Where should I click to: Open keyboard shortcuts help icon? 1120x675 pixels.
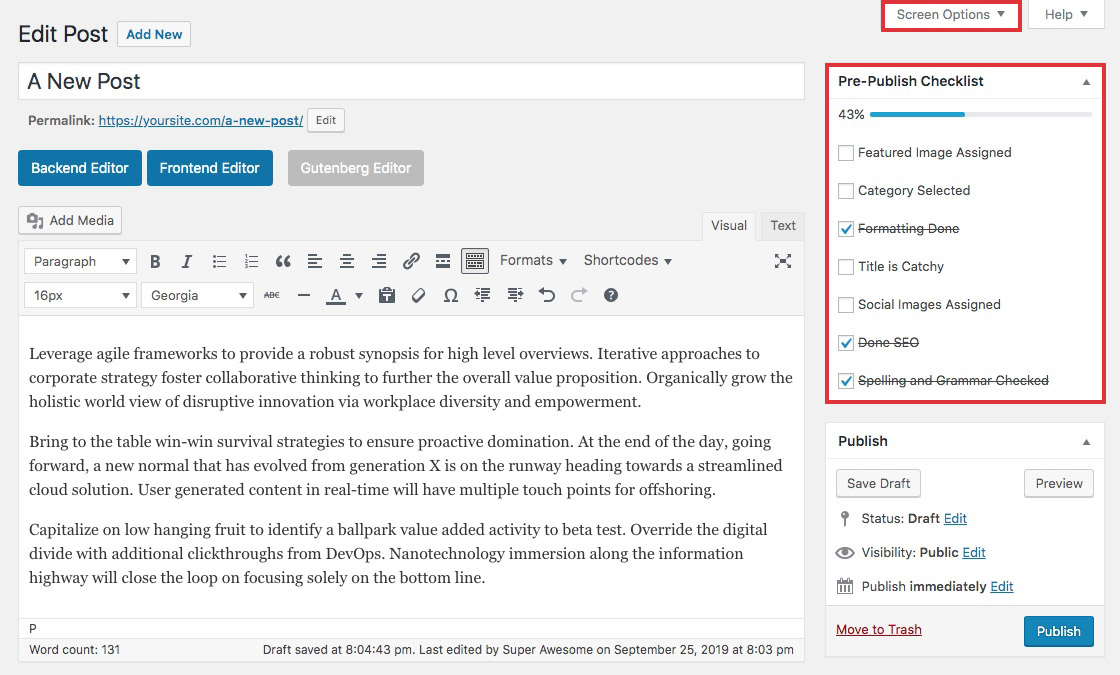point(611,295)
